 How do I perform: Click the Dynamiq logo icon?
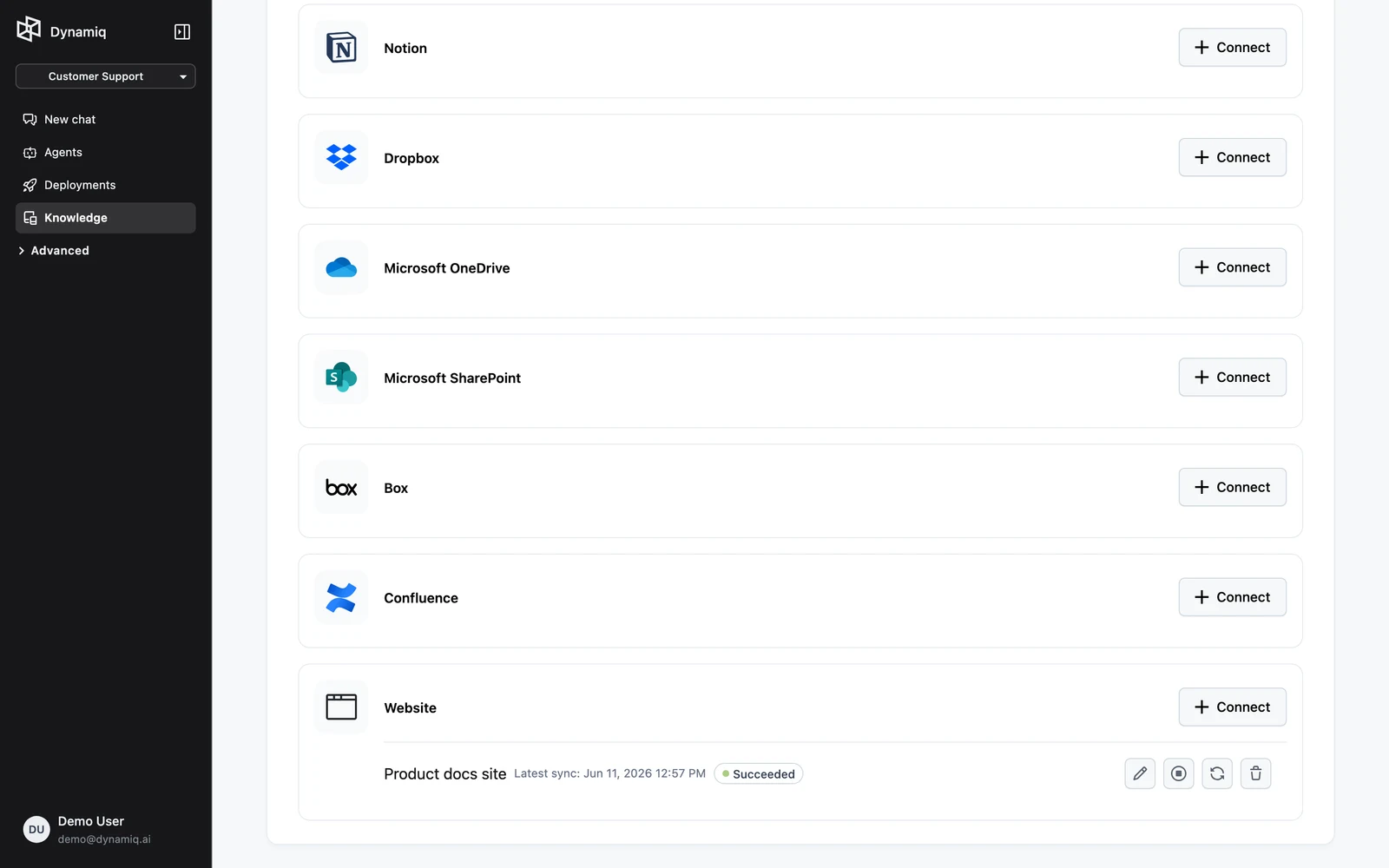29,30
